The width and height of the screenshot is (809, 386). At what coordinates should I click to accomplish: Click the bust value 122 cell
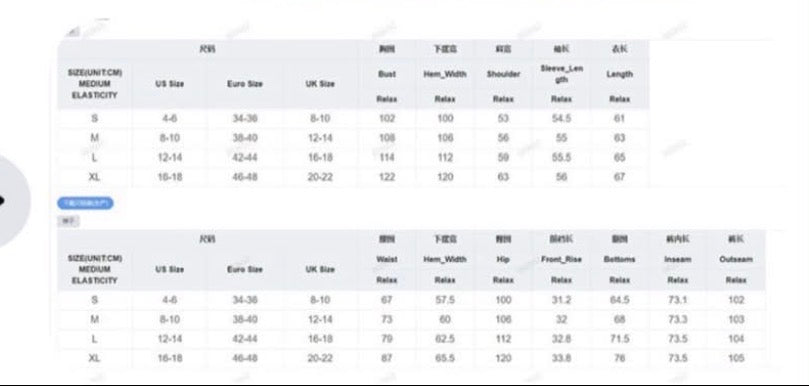point(387,177)
